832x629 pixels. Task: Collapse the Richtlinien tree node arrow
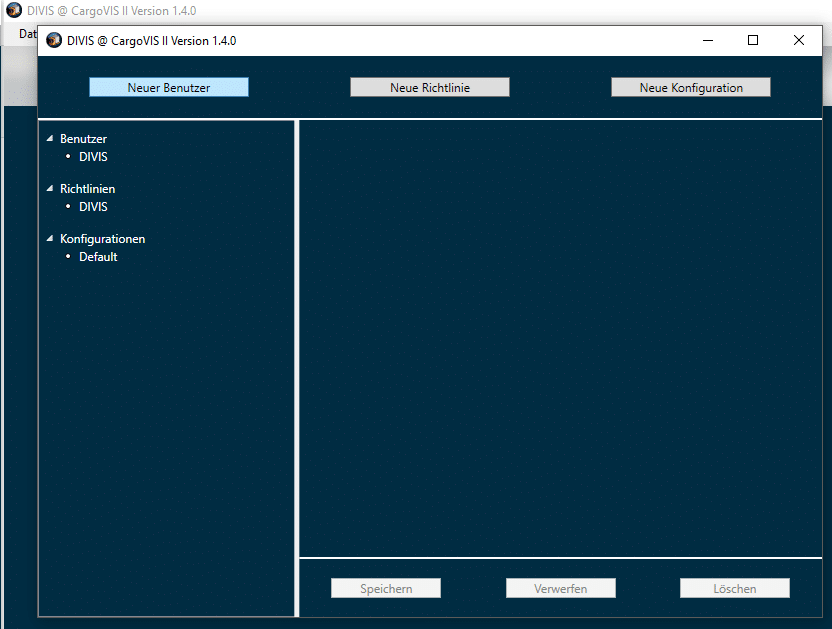tap(50, 188)
